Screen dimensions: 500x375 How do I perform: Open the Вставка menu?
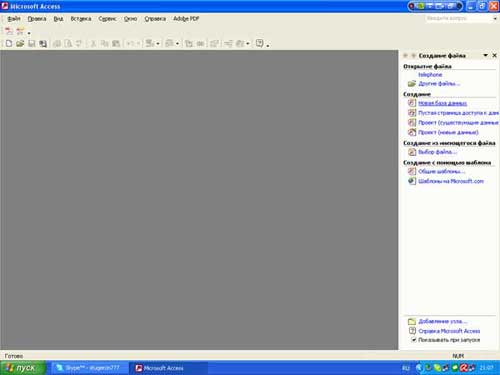pos(81,19)
